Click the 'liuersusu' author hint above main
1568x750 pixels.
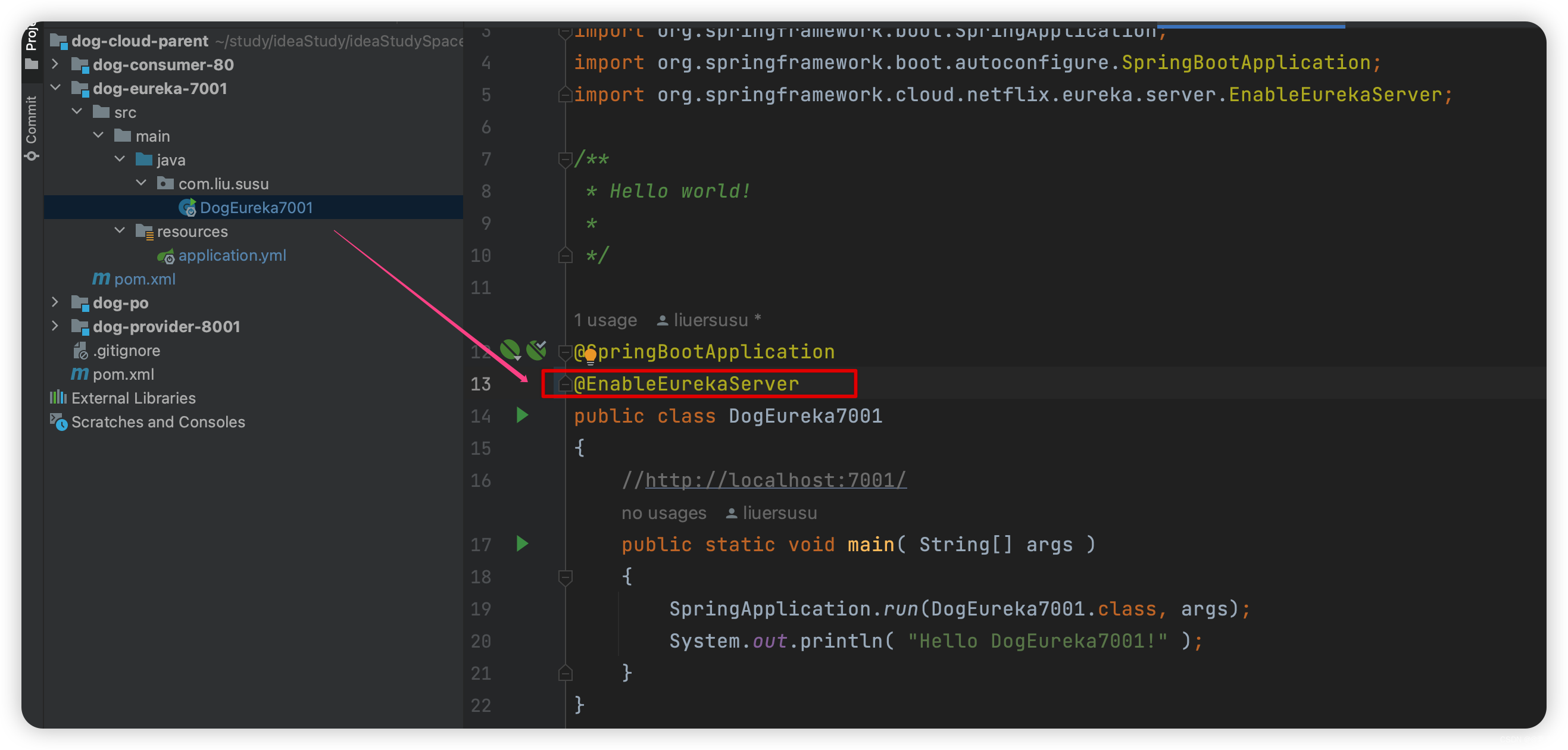pyautogui.click(x=771, y=512)
